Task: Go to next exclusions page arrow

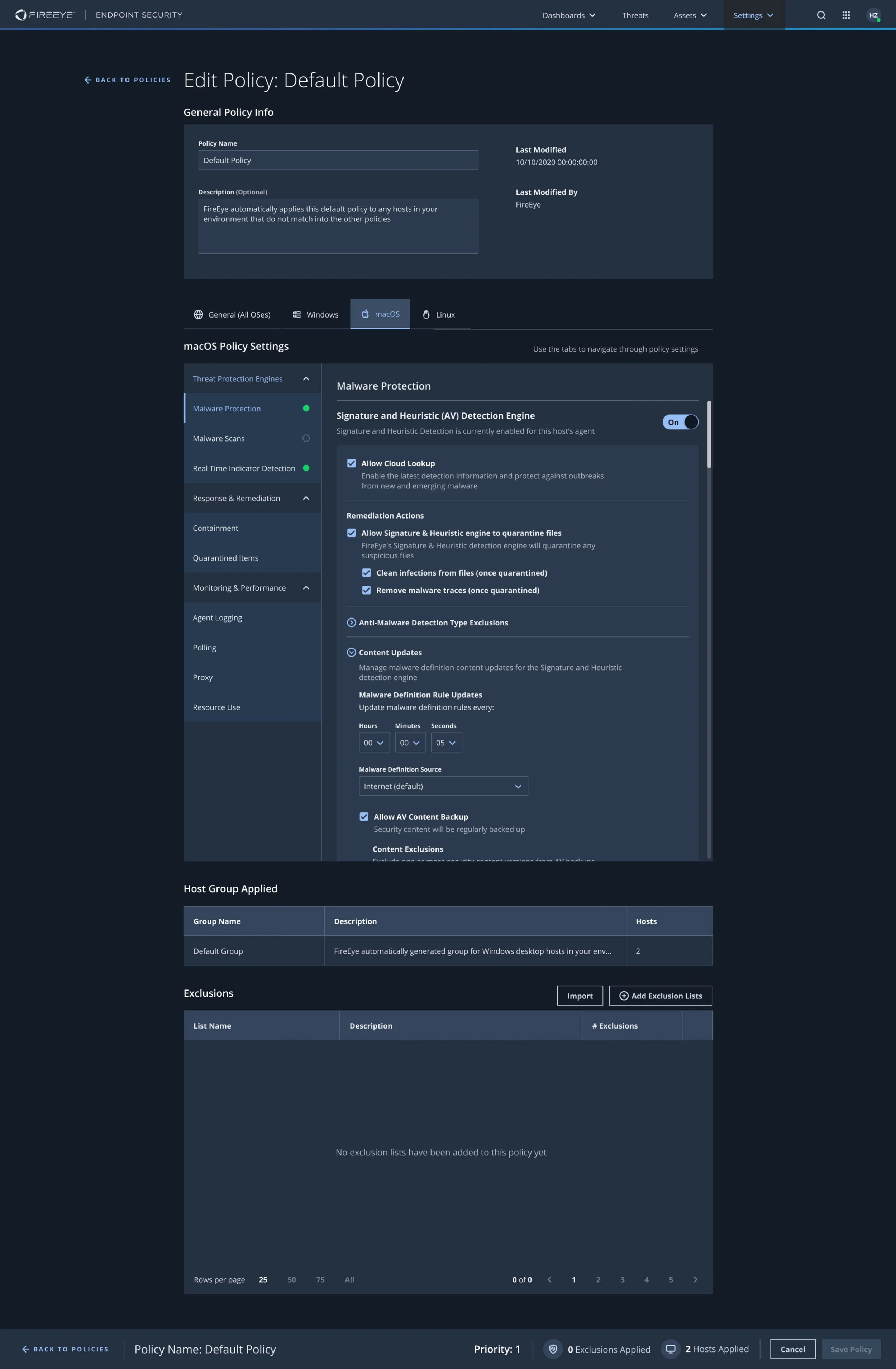Action: click(695, 1279)
